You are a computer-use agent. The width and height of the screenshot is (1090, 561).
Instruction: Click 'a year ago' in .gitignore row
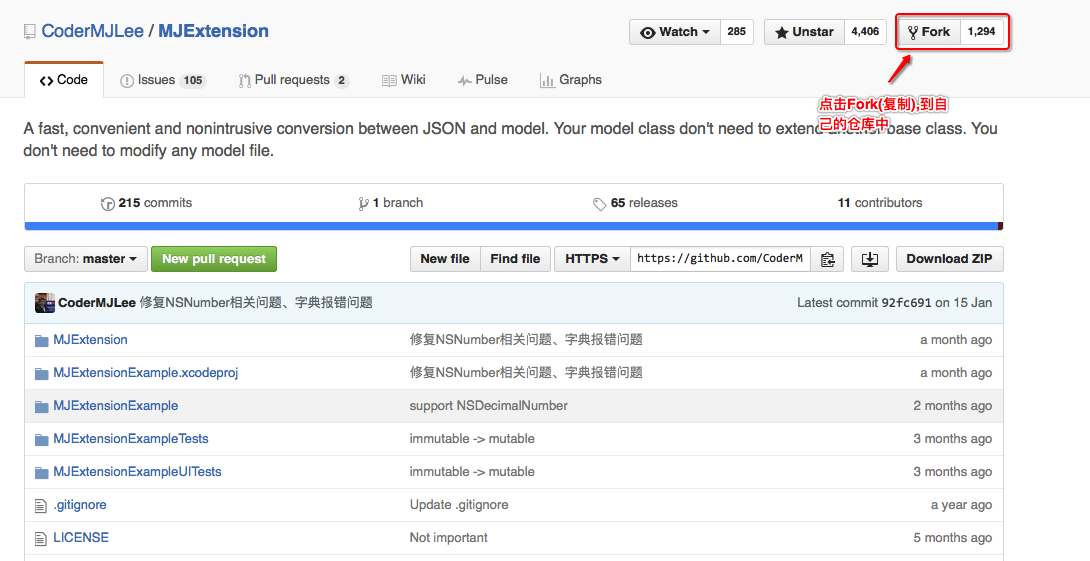click(961, 505)
